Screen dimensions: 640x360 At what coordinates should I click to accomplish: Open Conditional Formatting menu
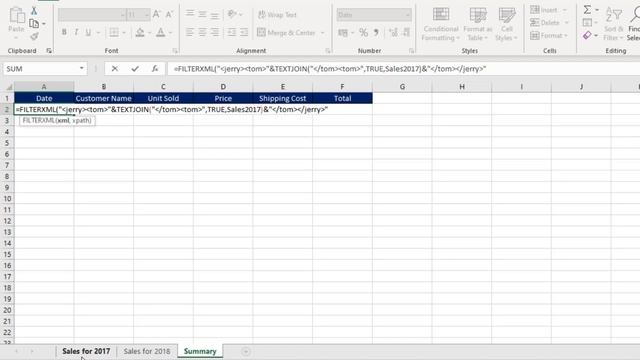tap(441, 24)
